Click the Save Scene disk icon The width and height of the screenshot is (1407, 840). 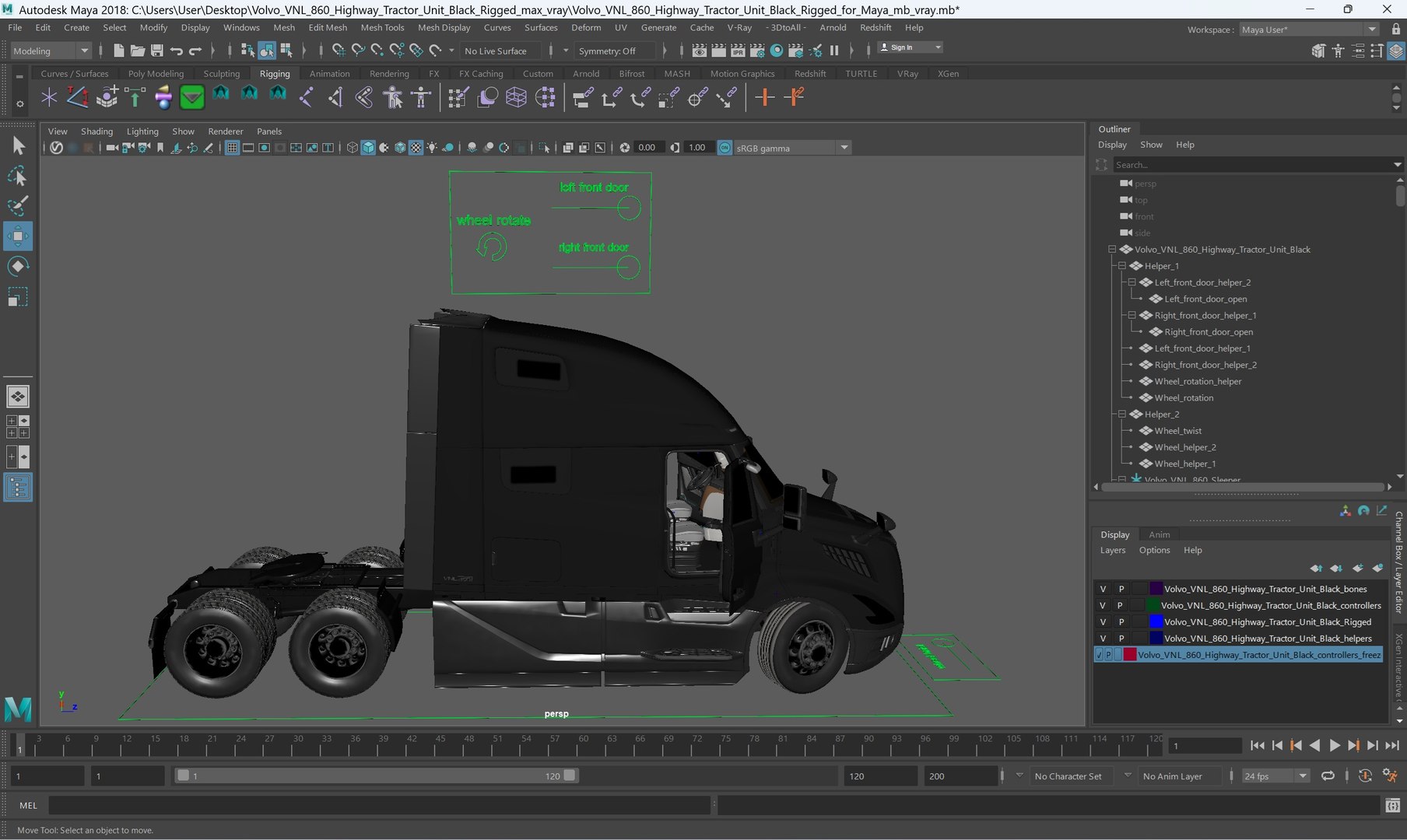tap(157, 51)
